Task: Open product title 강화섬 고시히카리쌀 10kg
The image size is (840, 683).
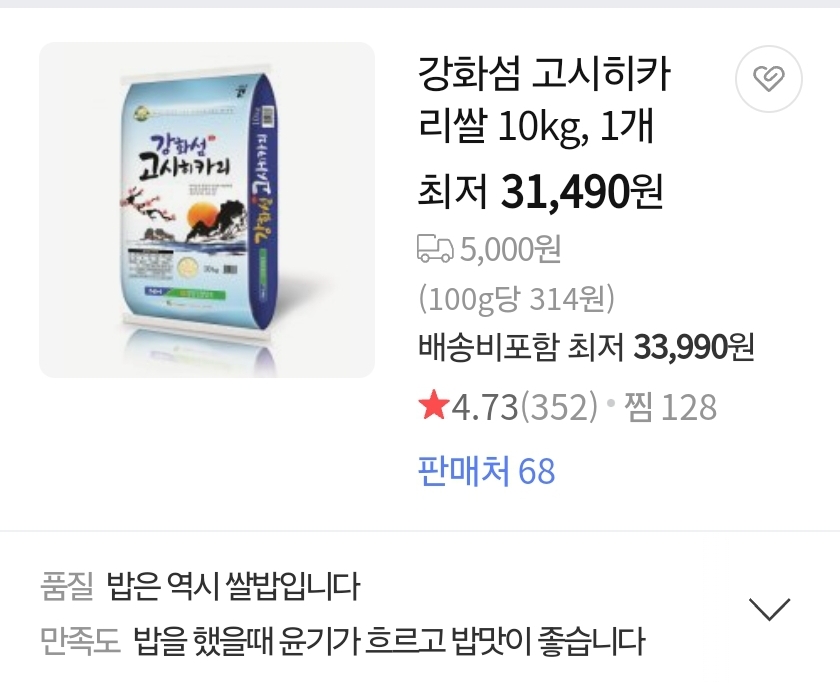Action: click(544, 100)
